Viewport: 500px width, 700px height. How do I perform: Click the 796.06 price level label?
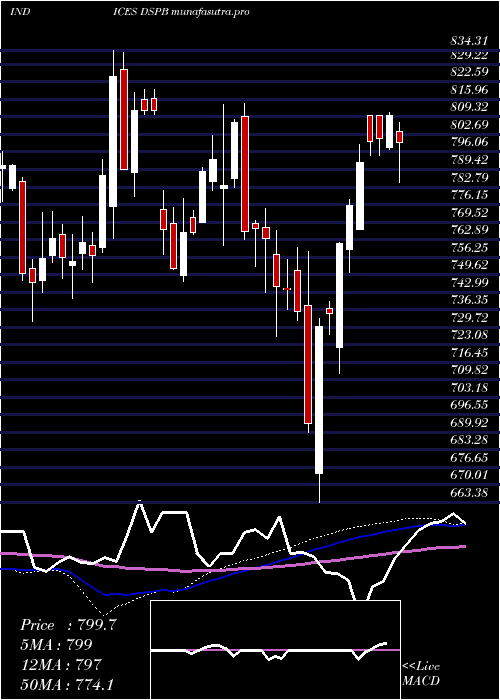pos(469,142)
